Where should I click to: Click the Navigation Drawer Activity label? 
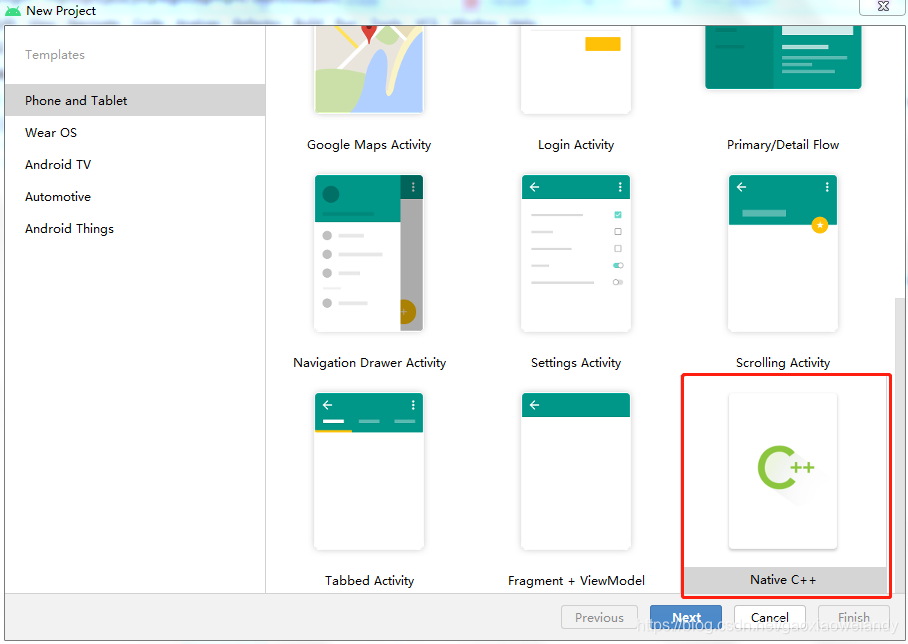[369, 363]
